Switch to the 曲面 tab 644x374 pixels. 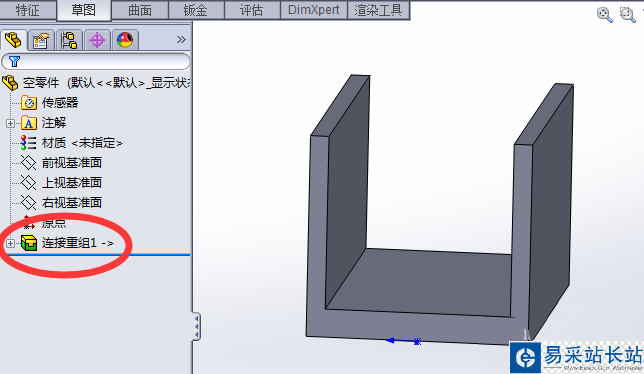(x=140, y=10)
